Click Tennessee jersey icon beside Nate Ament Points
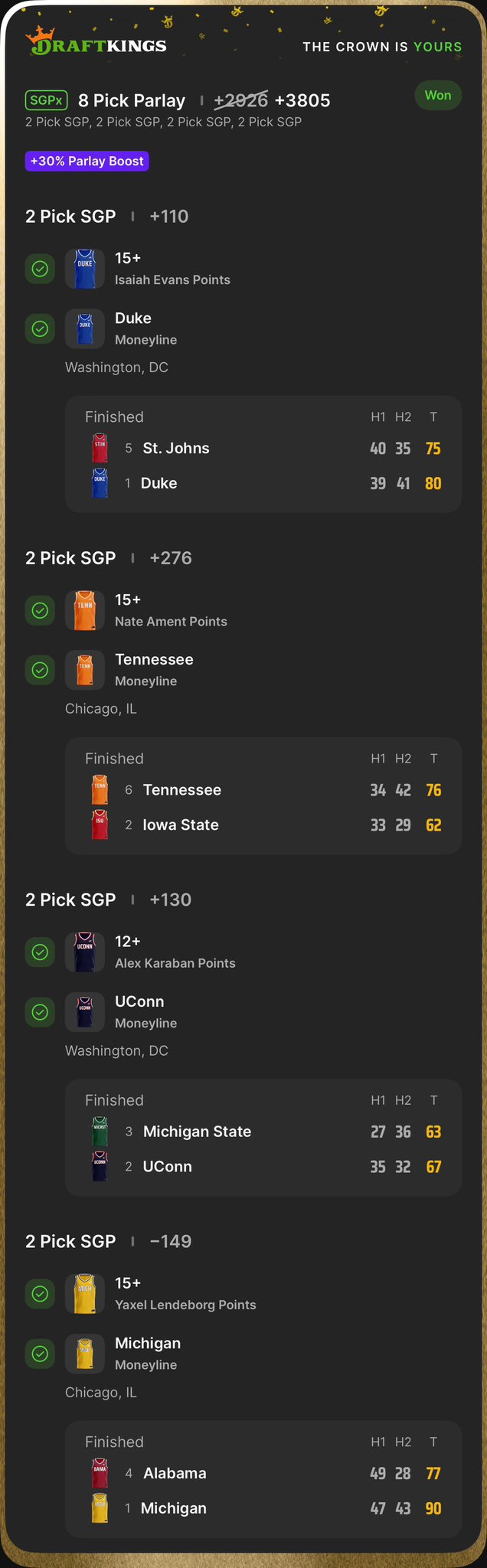 point(85,610)
